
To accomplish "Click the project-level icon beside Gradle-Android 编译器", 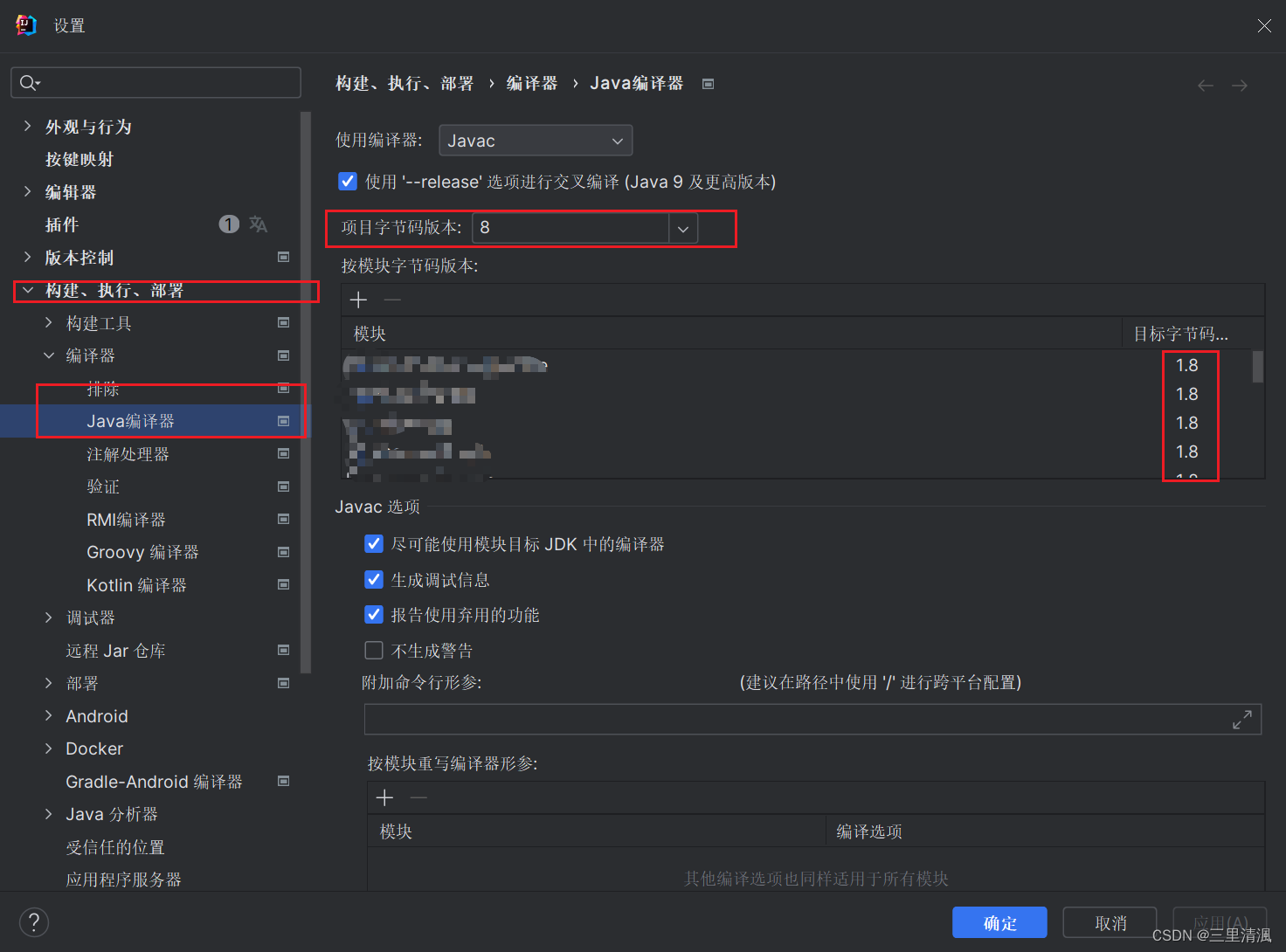I will 283,781.
